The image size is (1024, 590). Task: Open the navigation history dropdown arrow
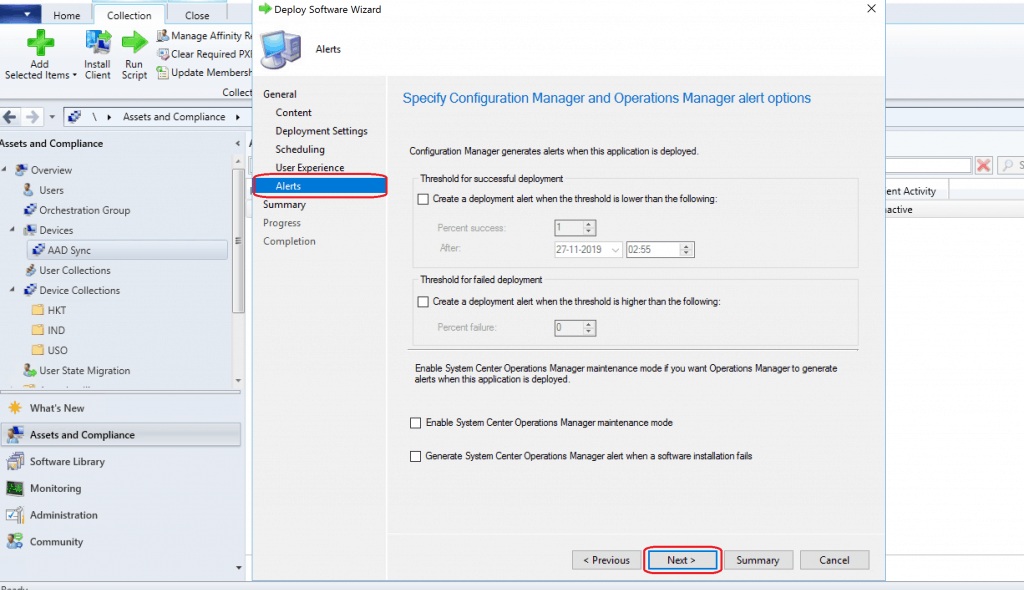coord(52,117)
